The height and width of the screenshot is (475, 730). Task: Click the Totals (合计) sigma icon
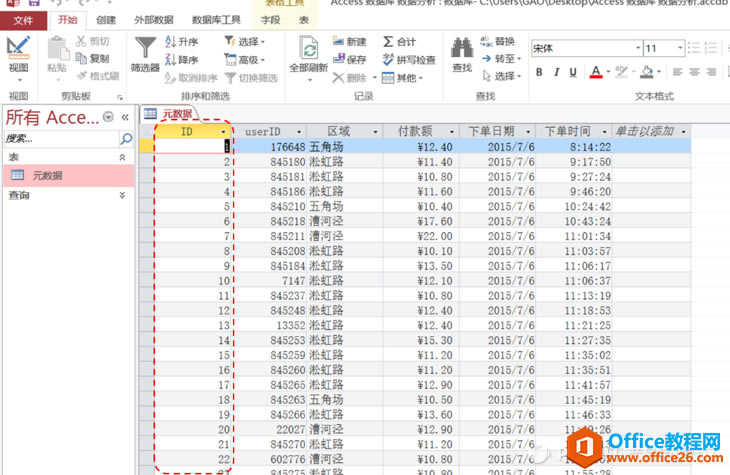tap(388, 41)
